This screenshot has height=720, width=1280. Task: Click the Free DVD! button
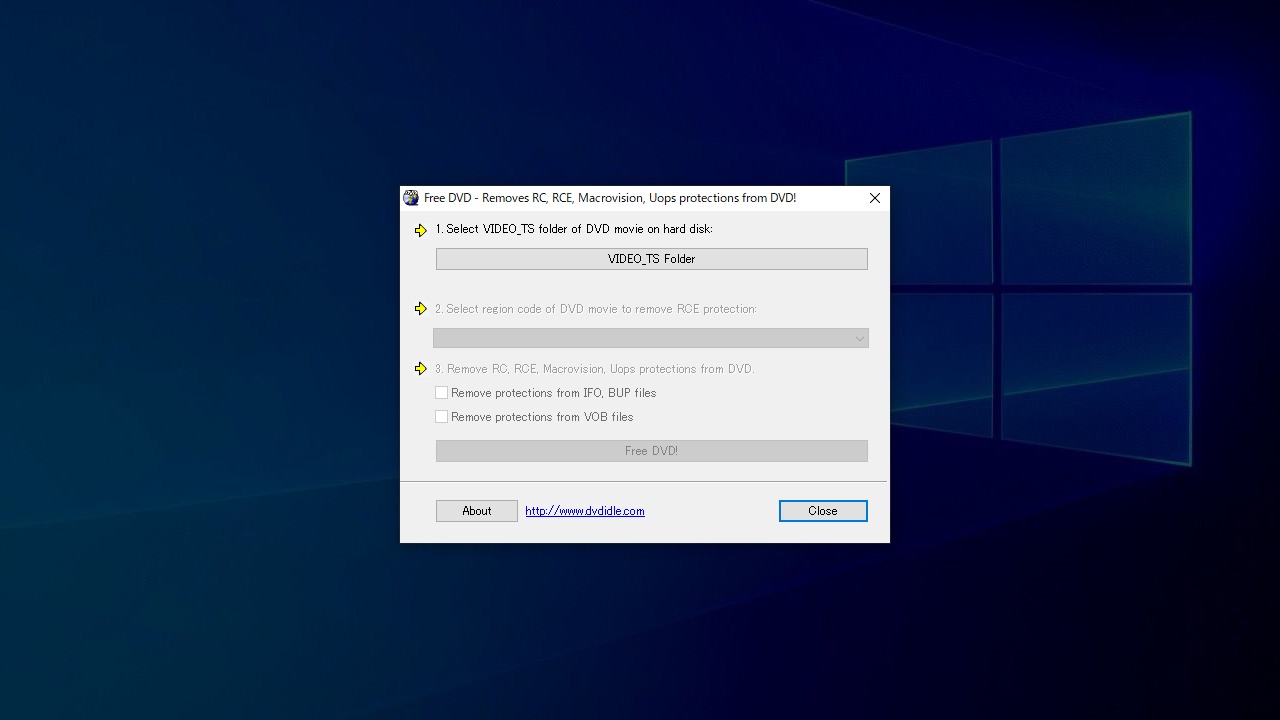651,451
